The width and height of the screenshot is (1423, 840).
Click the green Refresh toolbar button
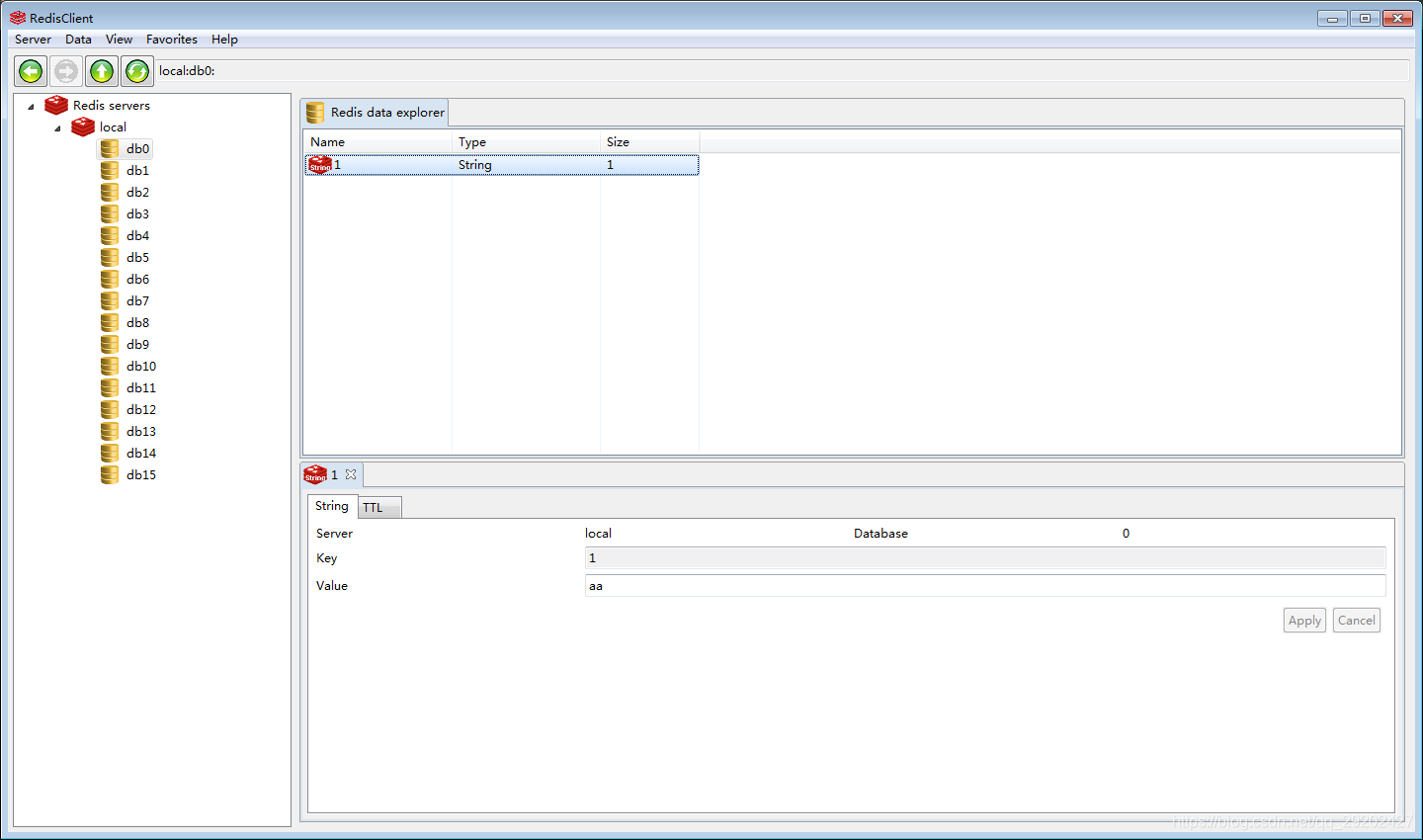click(137, 71)
